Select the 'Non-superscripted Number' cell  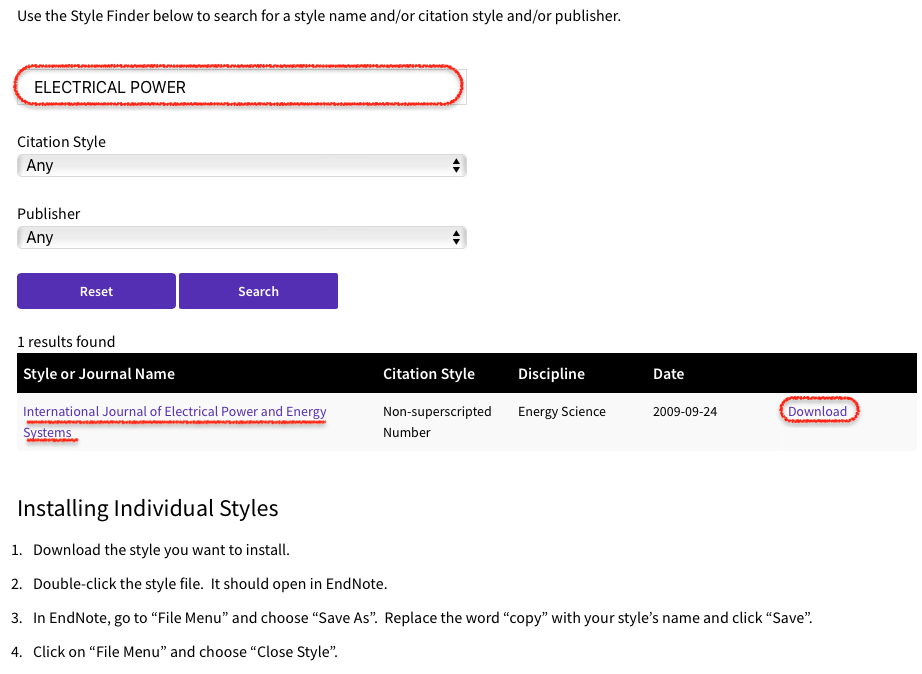coord(437,422)
